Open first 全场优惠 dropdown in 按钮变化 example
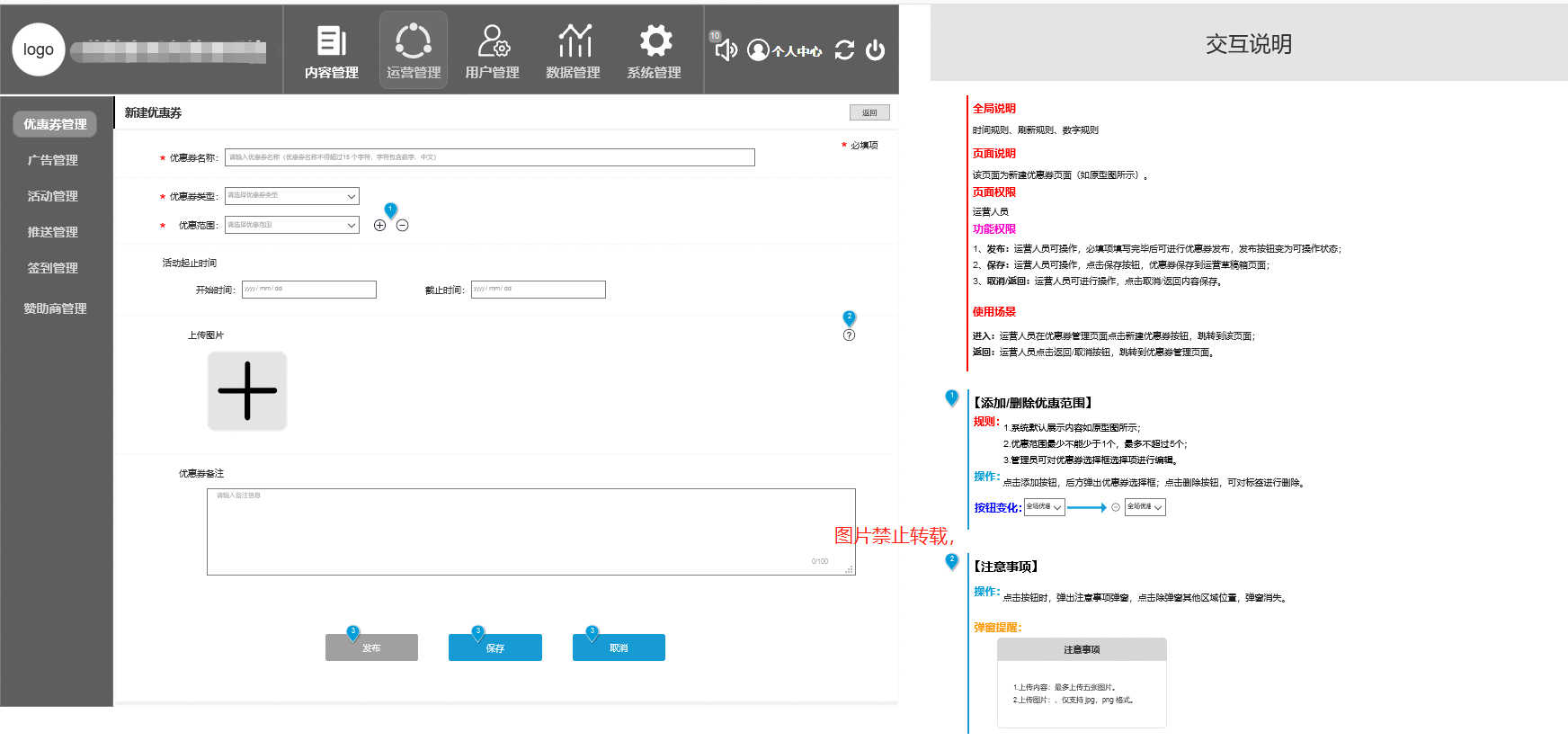The image size is (1568, 741). tap(1045, 507)
